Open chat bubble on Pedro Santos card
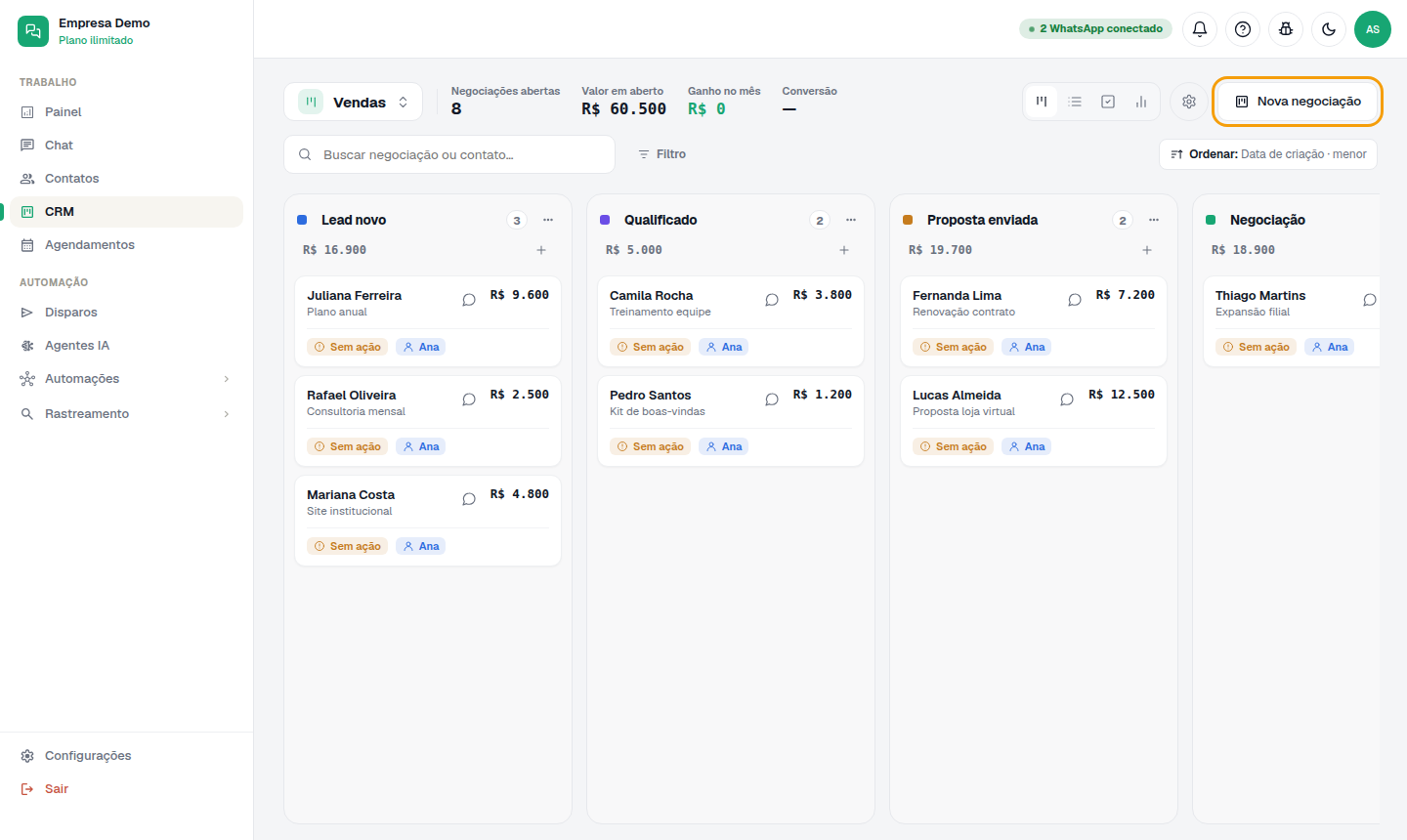The height and width of the screenshot is (840, 1407). pyautogui.click(x=772, y=399)
